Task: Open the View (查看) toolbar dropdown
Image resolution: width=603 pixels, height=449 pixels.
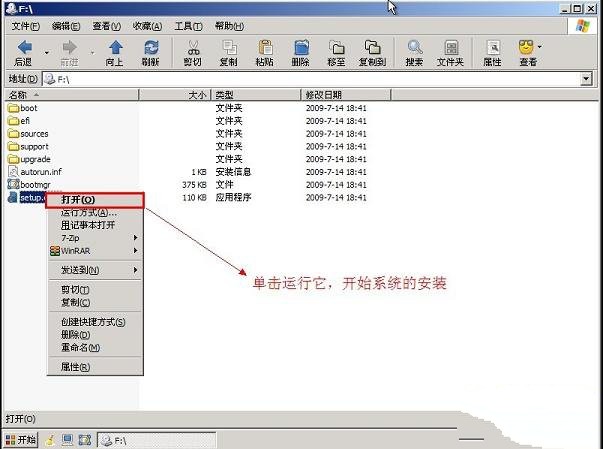Action: pyautogui.click(x=527, y=48)
